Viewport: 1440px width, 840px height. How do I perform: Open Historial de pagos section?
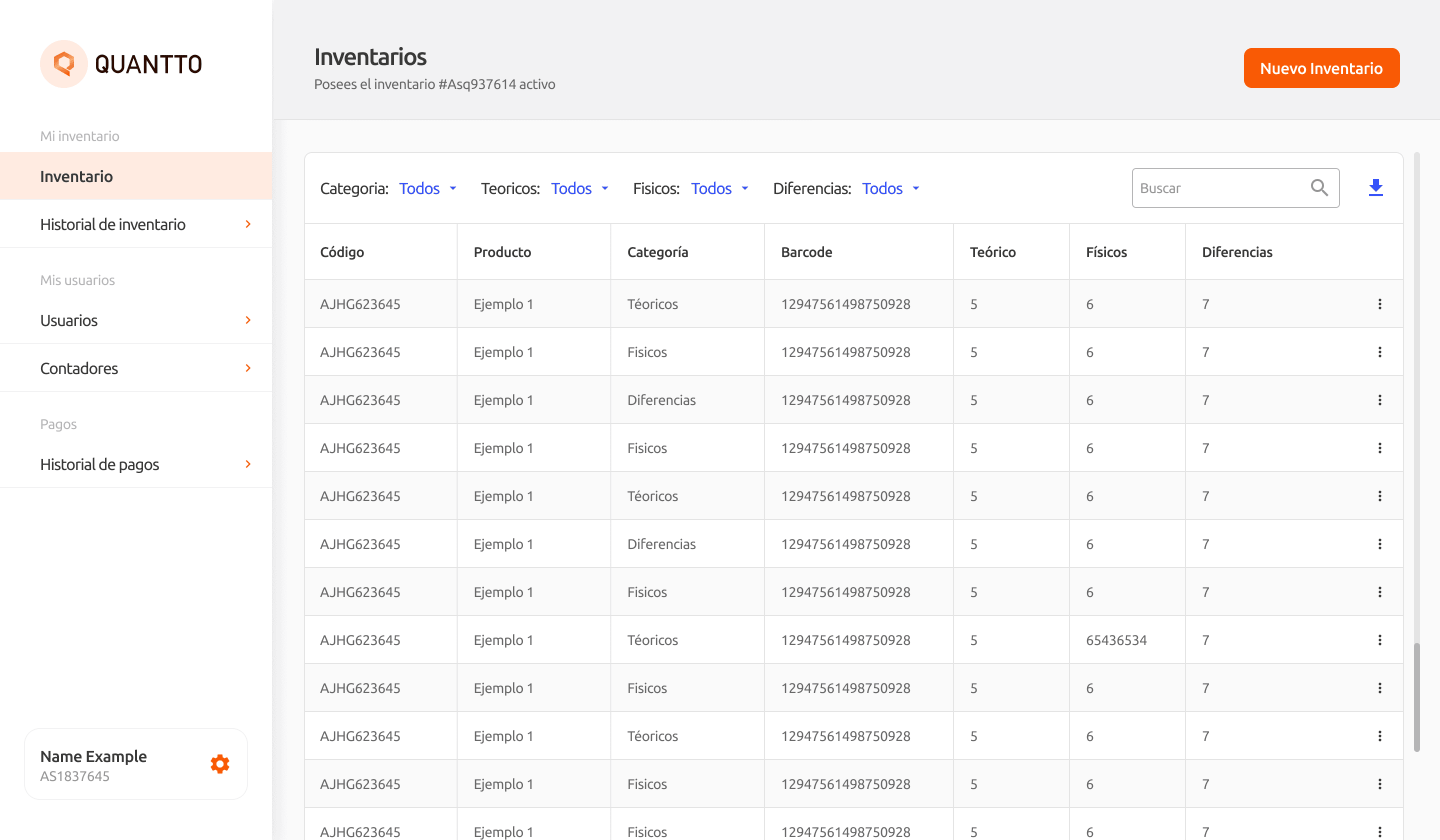tap(100, 464)
